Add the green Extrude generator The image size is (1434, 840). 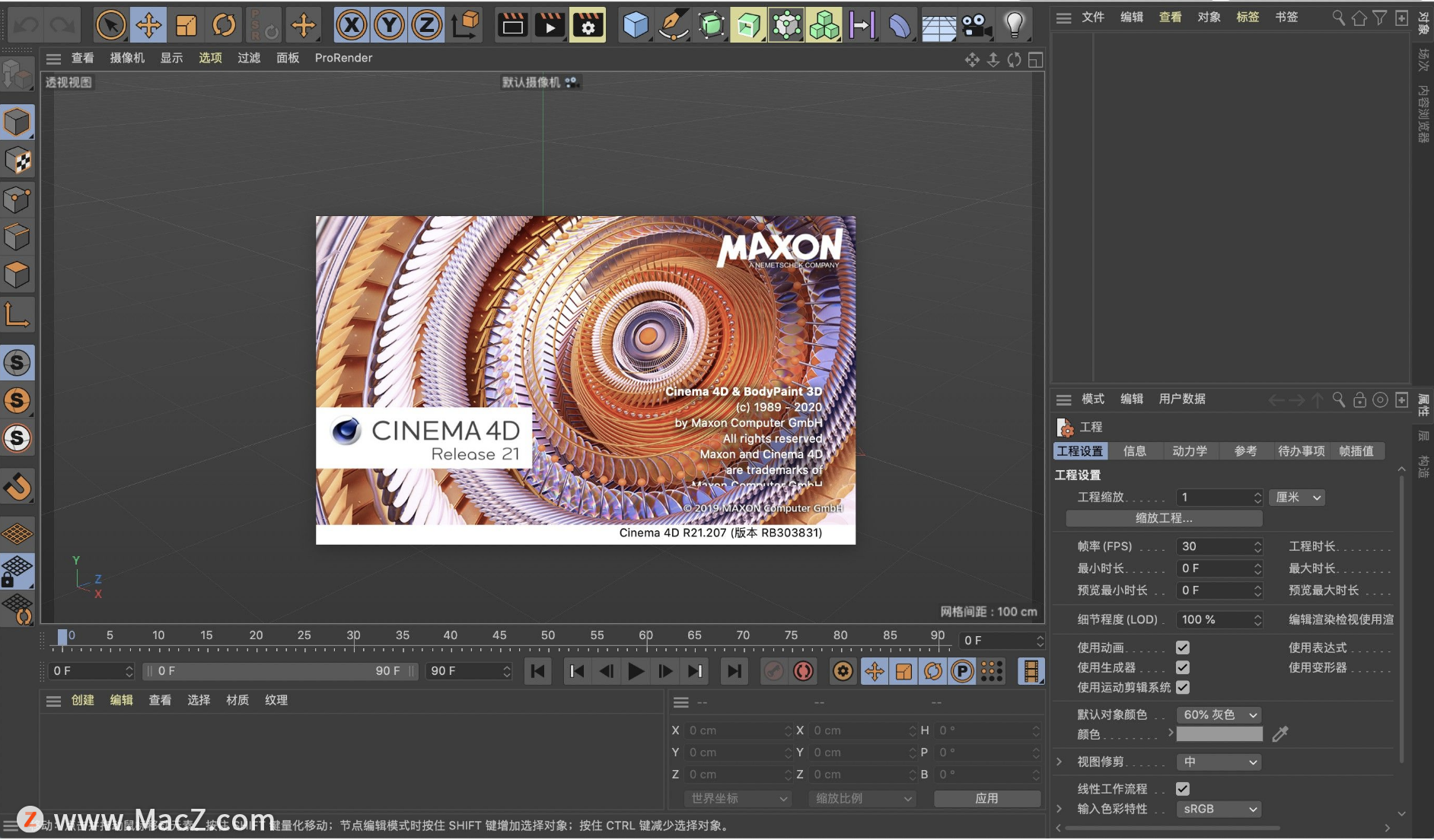click(x=748, y=25)
